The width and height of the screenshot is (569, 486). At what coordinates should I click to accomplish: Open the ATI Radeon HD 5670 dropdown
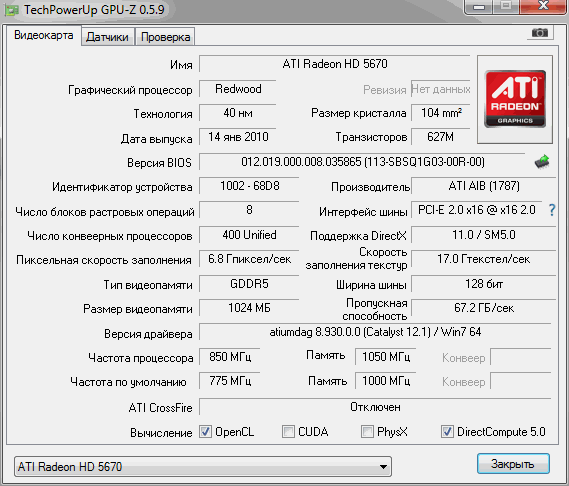[203, 467]
